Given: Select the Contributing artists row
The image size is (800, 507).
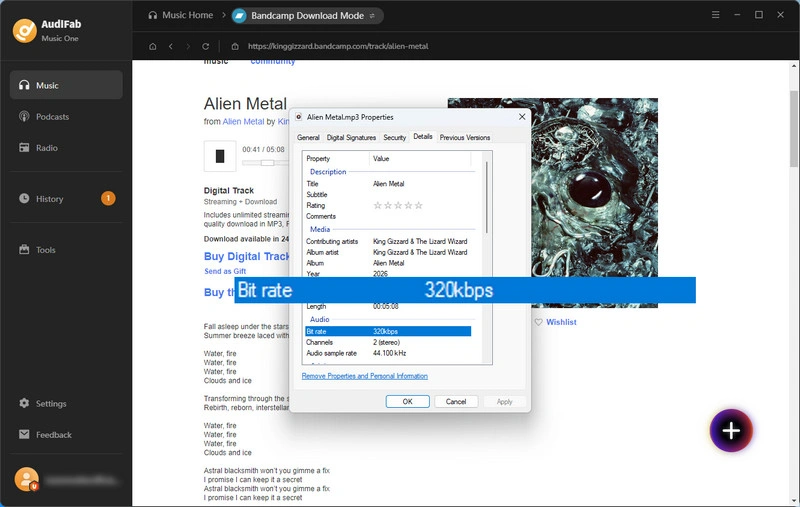Looking at the screenshot, I should tap(388, 241).
